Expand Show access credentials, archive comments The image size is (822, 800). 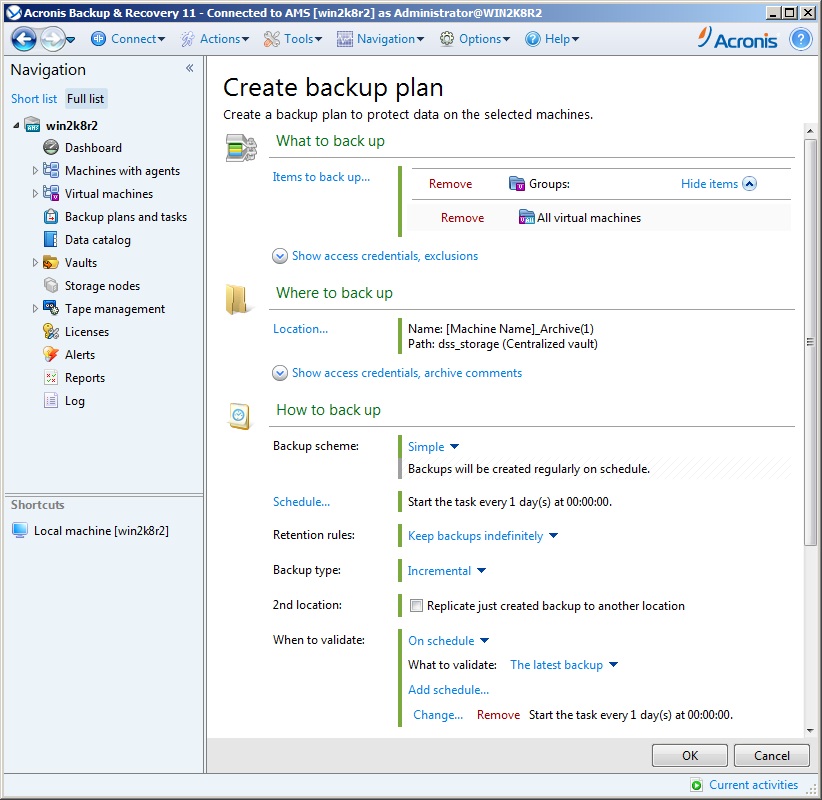[397, 373]
